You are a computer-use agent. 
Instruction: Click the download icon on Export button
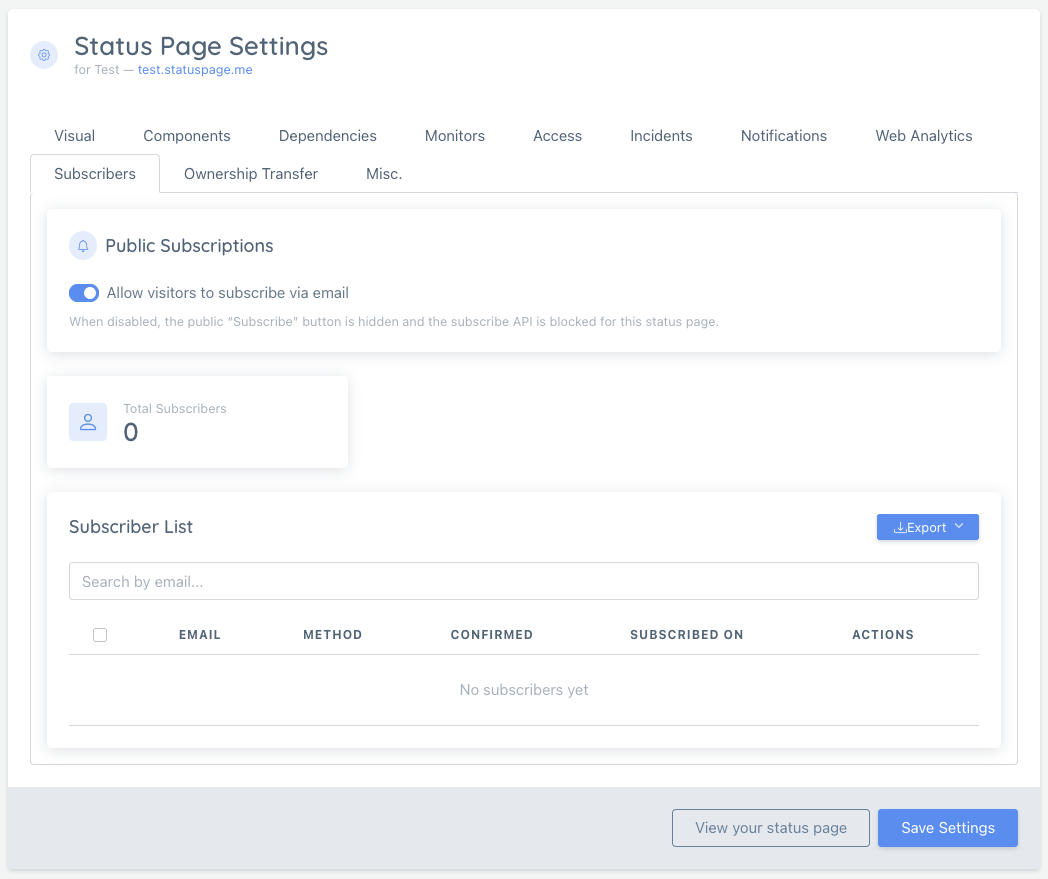click(x=899, y=528)
